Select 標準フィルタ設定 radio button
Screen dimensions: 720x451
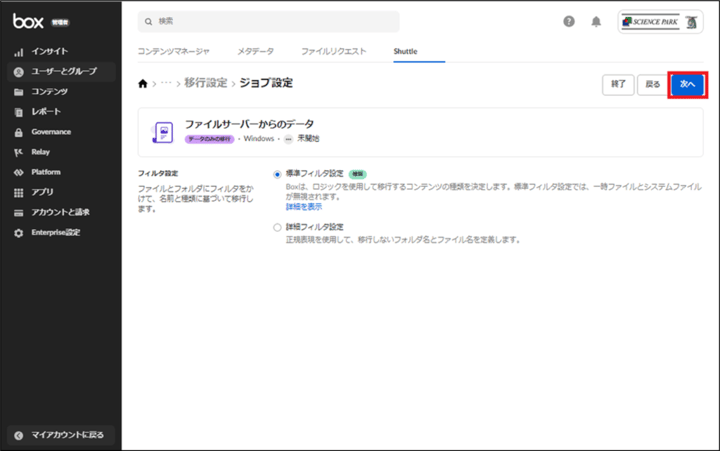tap(277, 174)
